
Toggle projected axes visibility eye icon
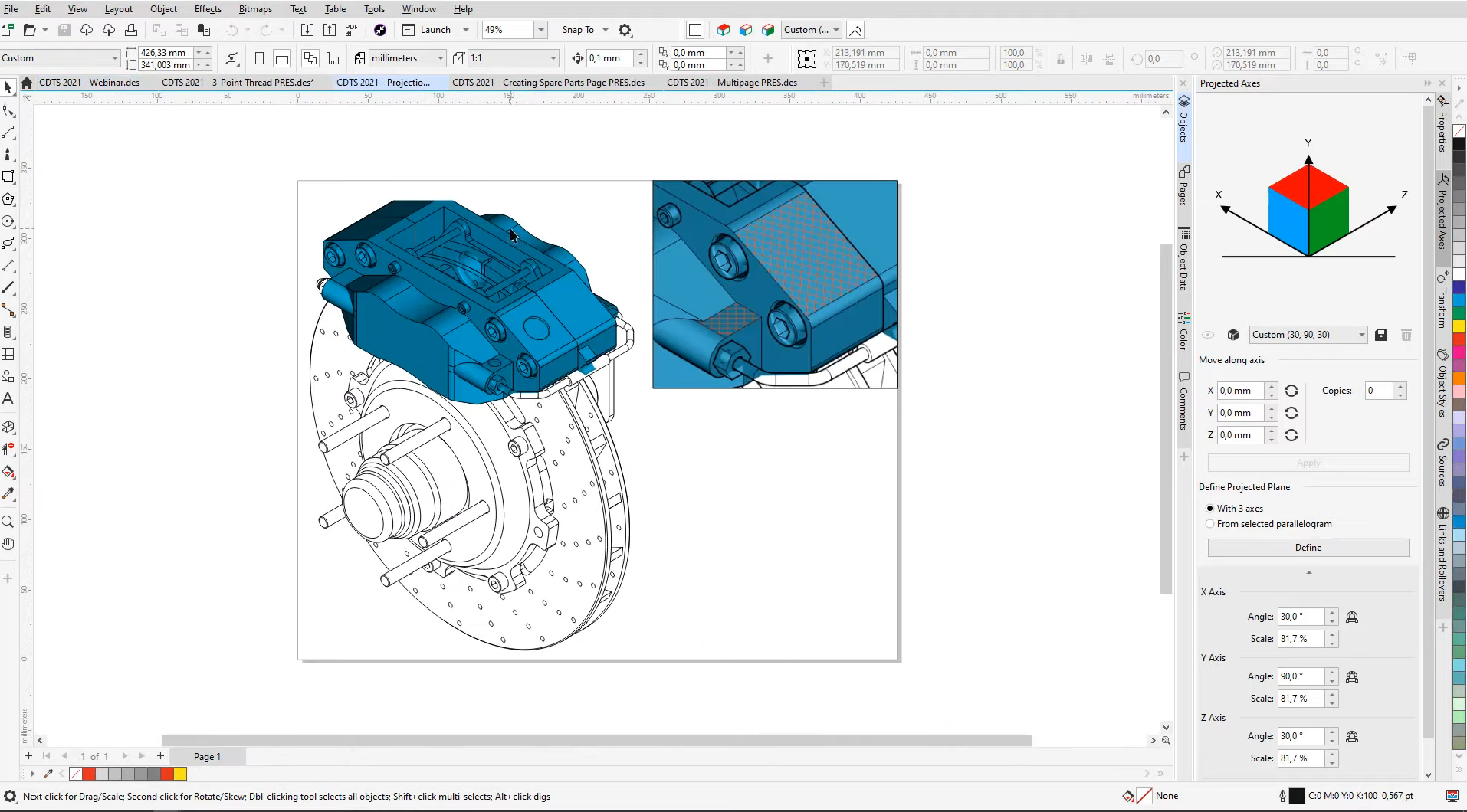tap(1209, 335)
